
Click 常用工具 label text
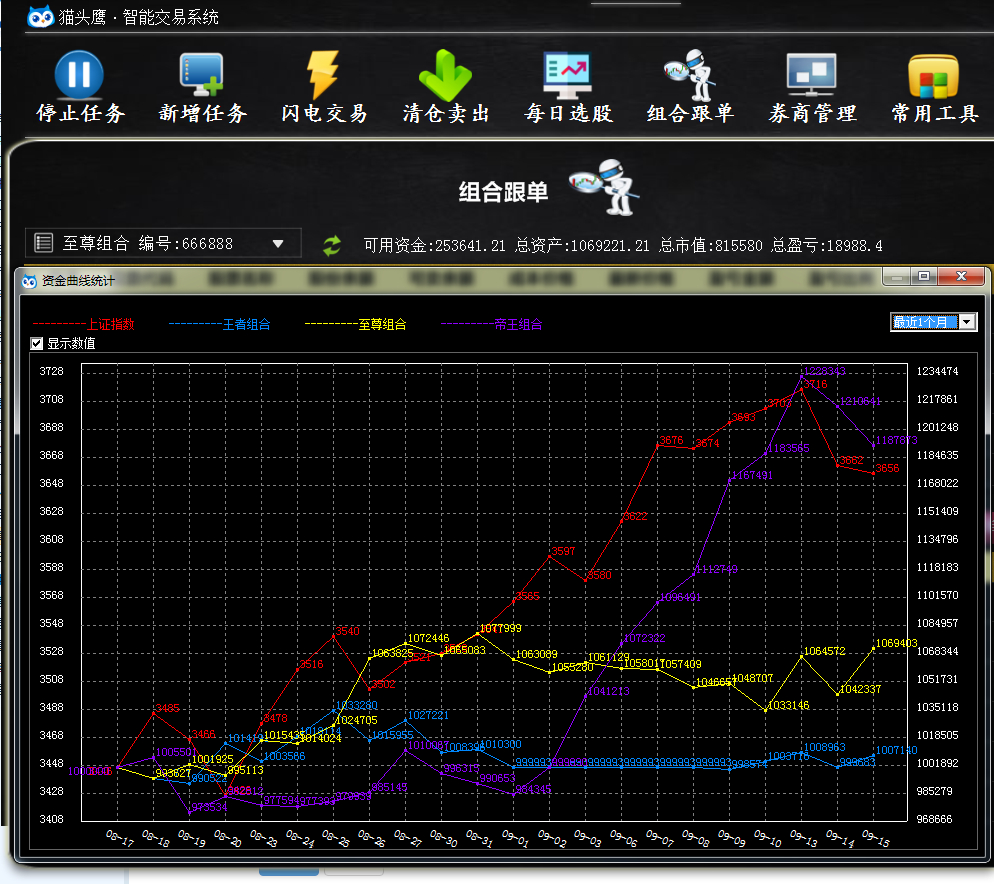pos(934,113)
